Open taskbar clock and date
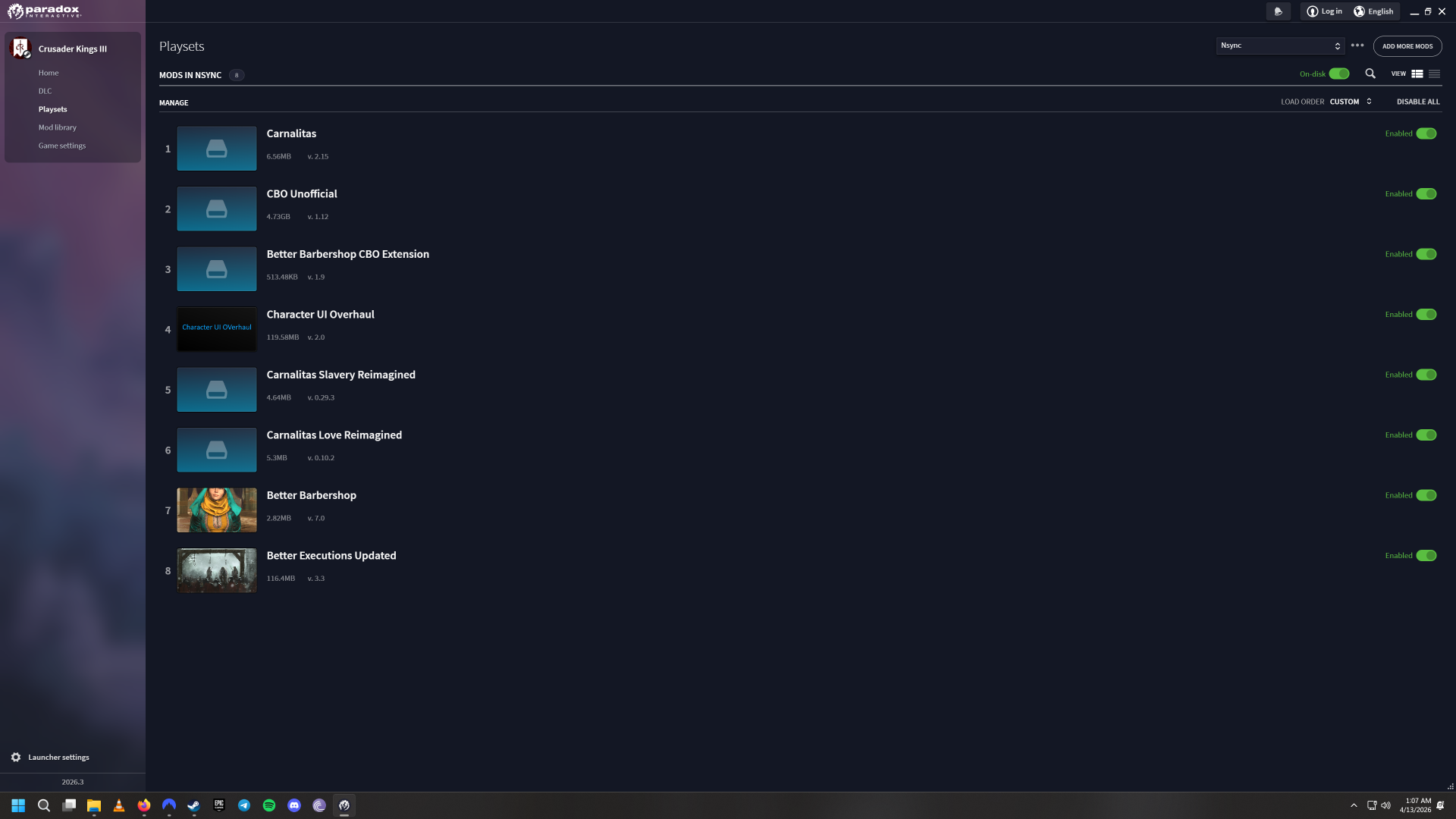Image resolution: width=1456 pixels, height=819 pixels. [1416, 805]
